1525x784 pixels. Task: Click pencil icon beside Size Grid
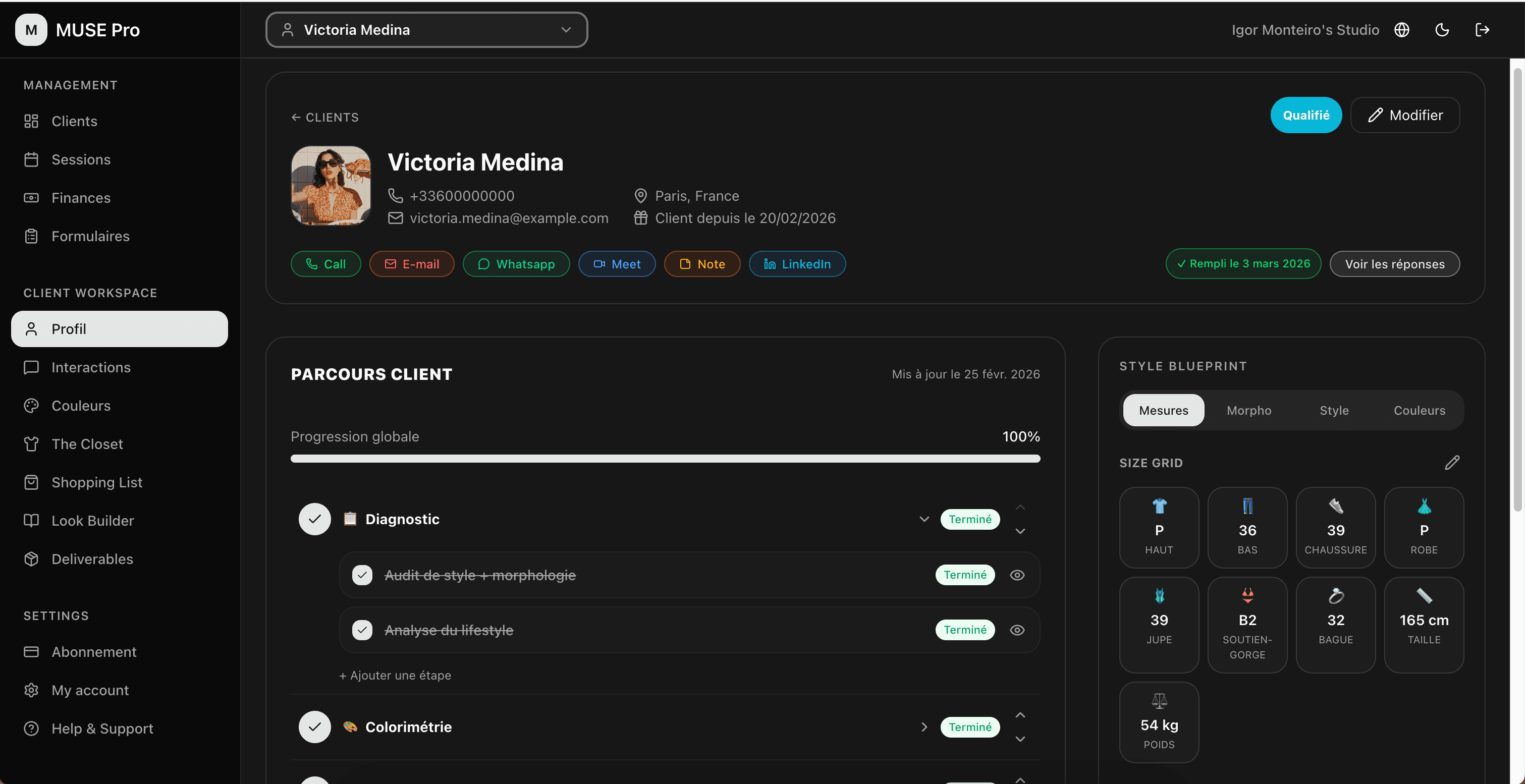1452,463
